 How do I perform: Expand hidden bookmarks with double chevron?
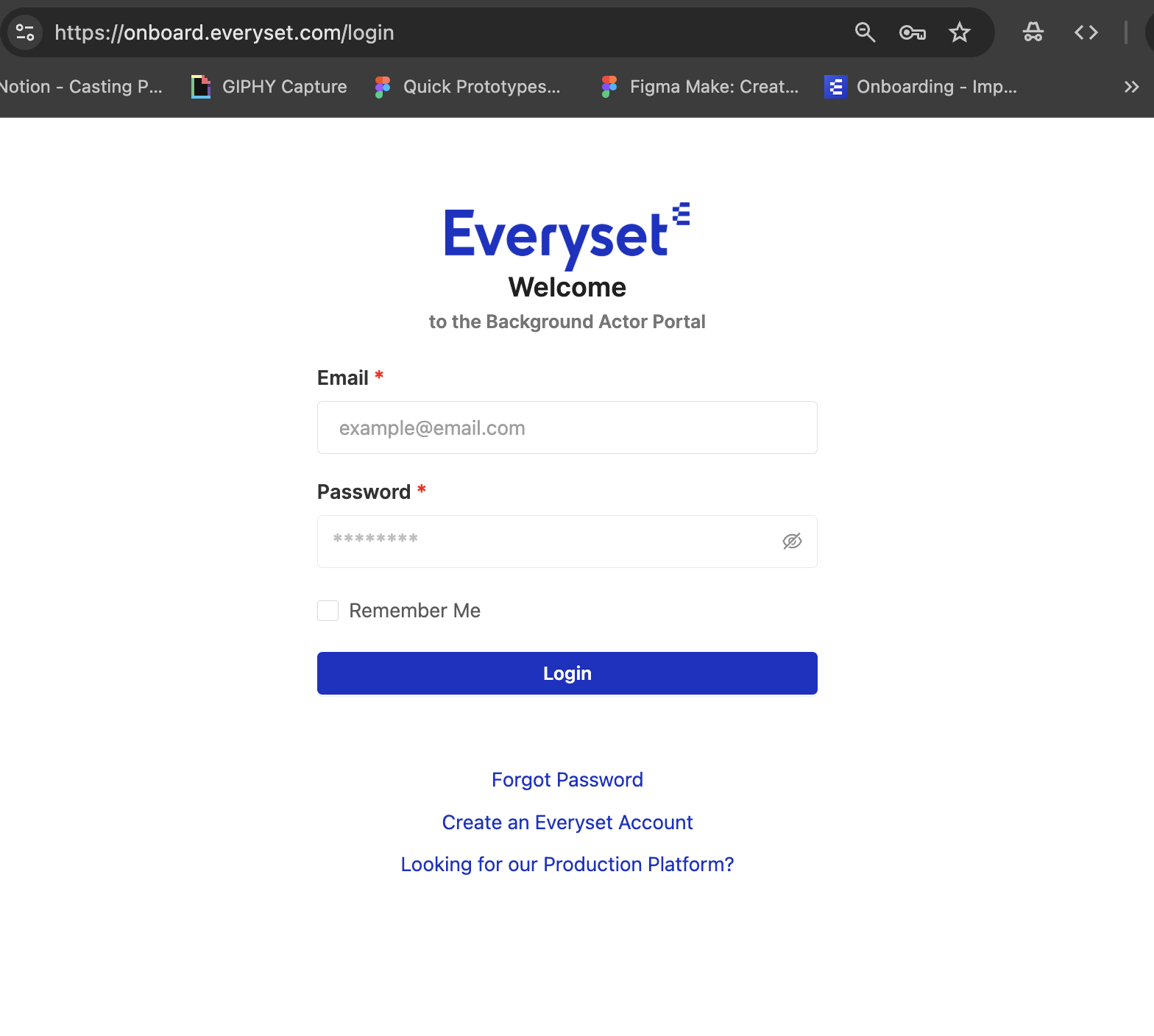click(1131, 87)
